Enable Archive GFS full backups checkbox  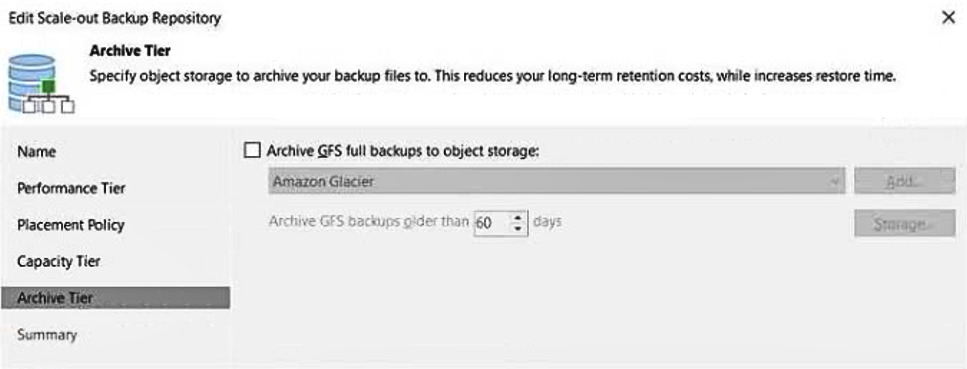point(252,151)
